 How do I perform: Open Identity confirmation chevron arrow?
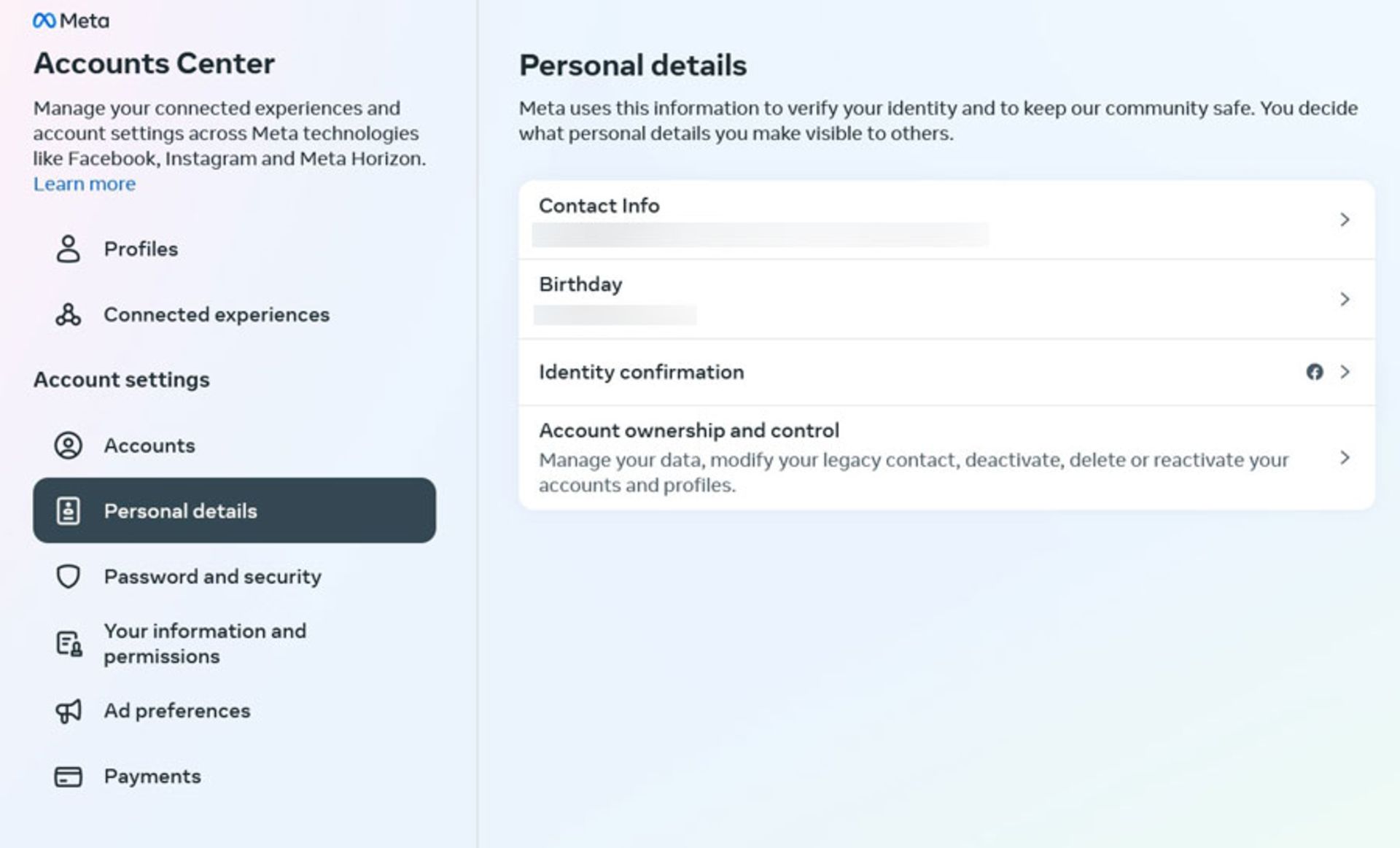[1345, 372]
